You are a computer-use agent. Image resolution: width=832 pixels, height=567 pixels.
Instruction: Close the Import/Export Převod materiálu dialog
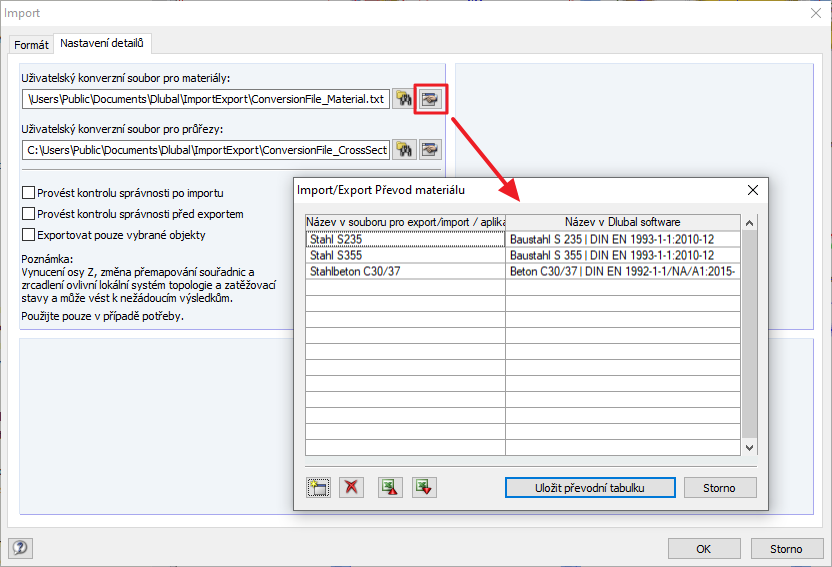(752, 190)
